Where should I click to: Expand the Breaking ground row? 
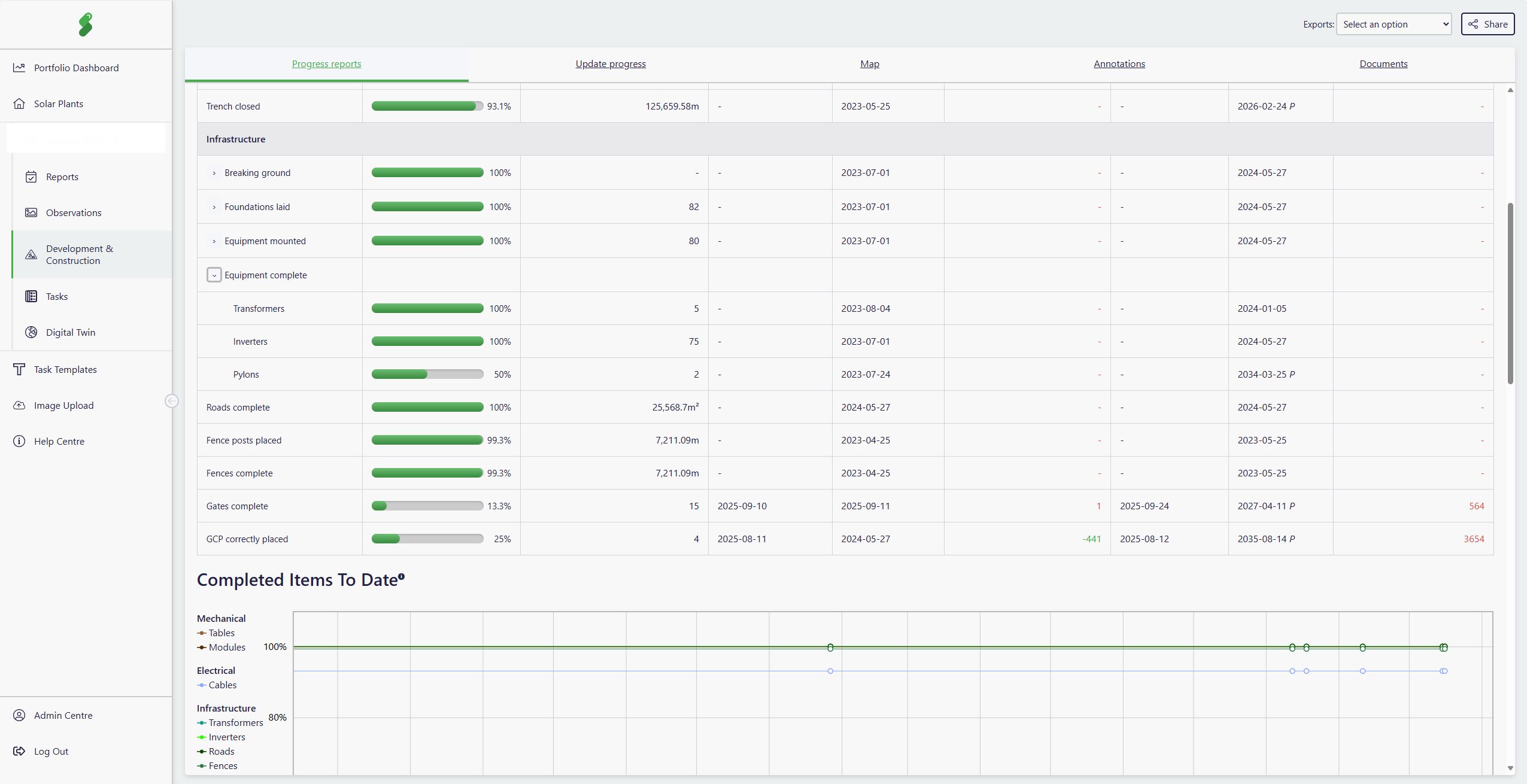214,173
